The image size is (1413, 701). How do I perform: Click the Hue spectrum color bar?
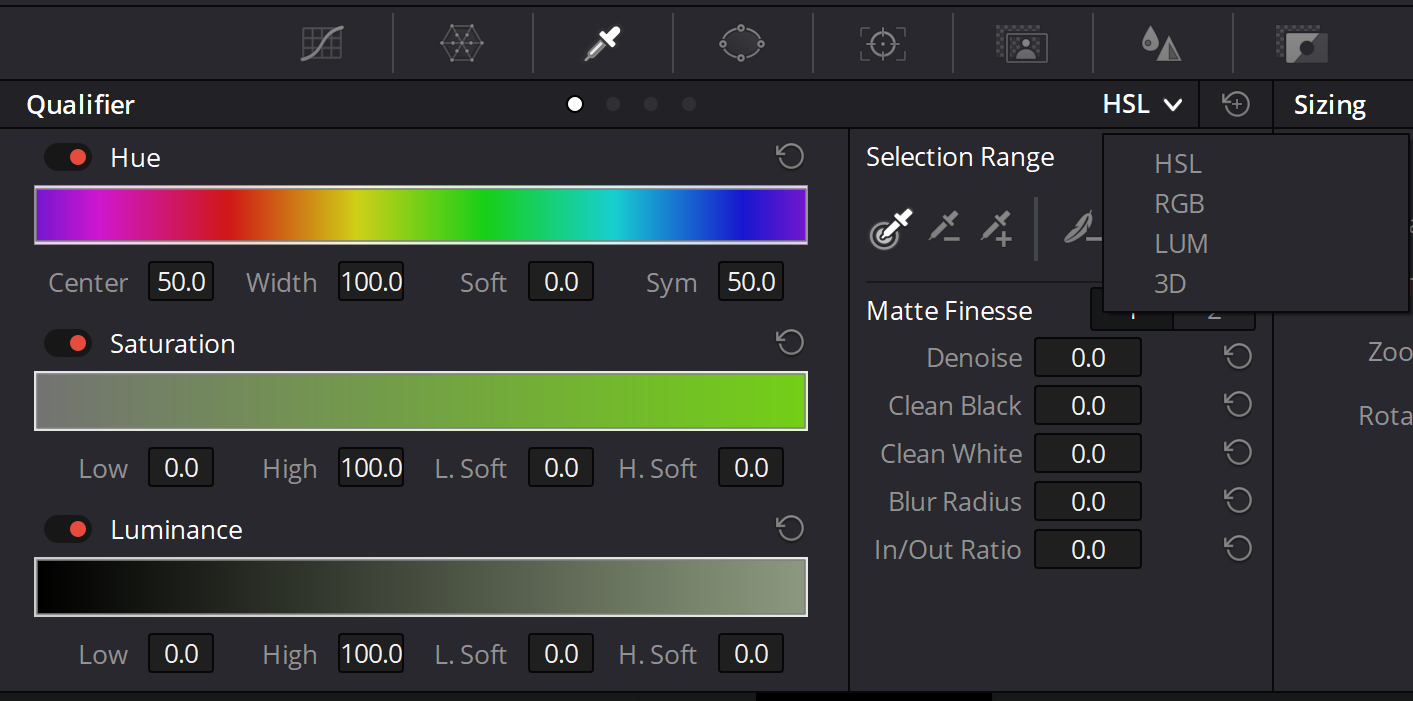[420, 215]
